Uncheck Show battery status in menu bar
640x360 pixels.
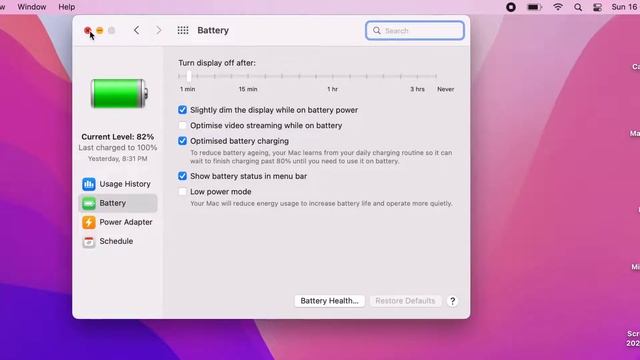click(182, 176)
